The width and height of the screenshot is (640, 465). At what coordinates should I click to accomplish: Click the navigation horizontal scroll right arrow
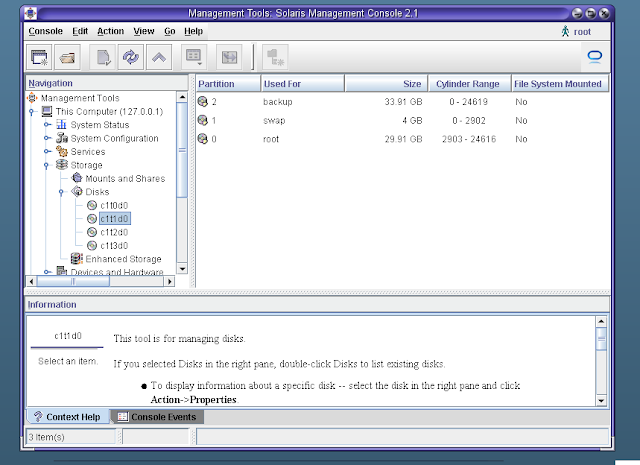pos(170,281)
